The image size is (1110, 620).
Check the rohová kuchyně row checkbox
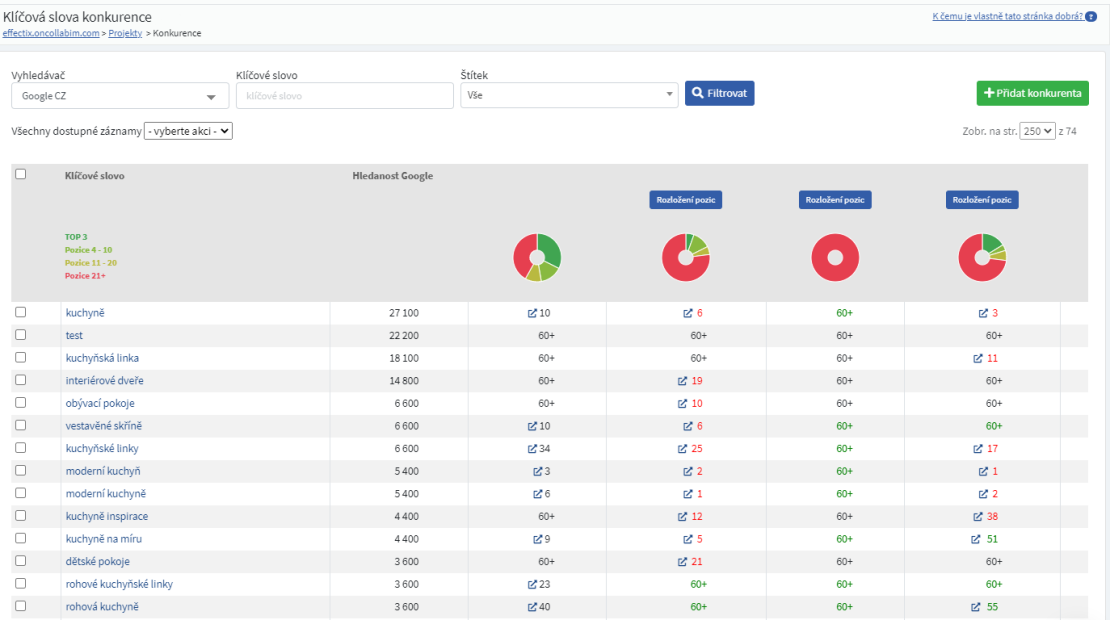click(21, 606)
